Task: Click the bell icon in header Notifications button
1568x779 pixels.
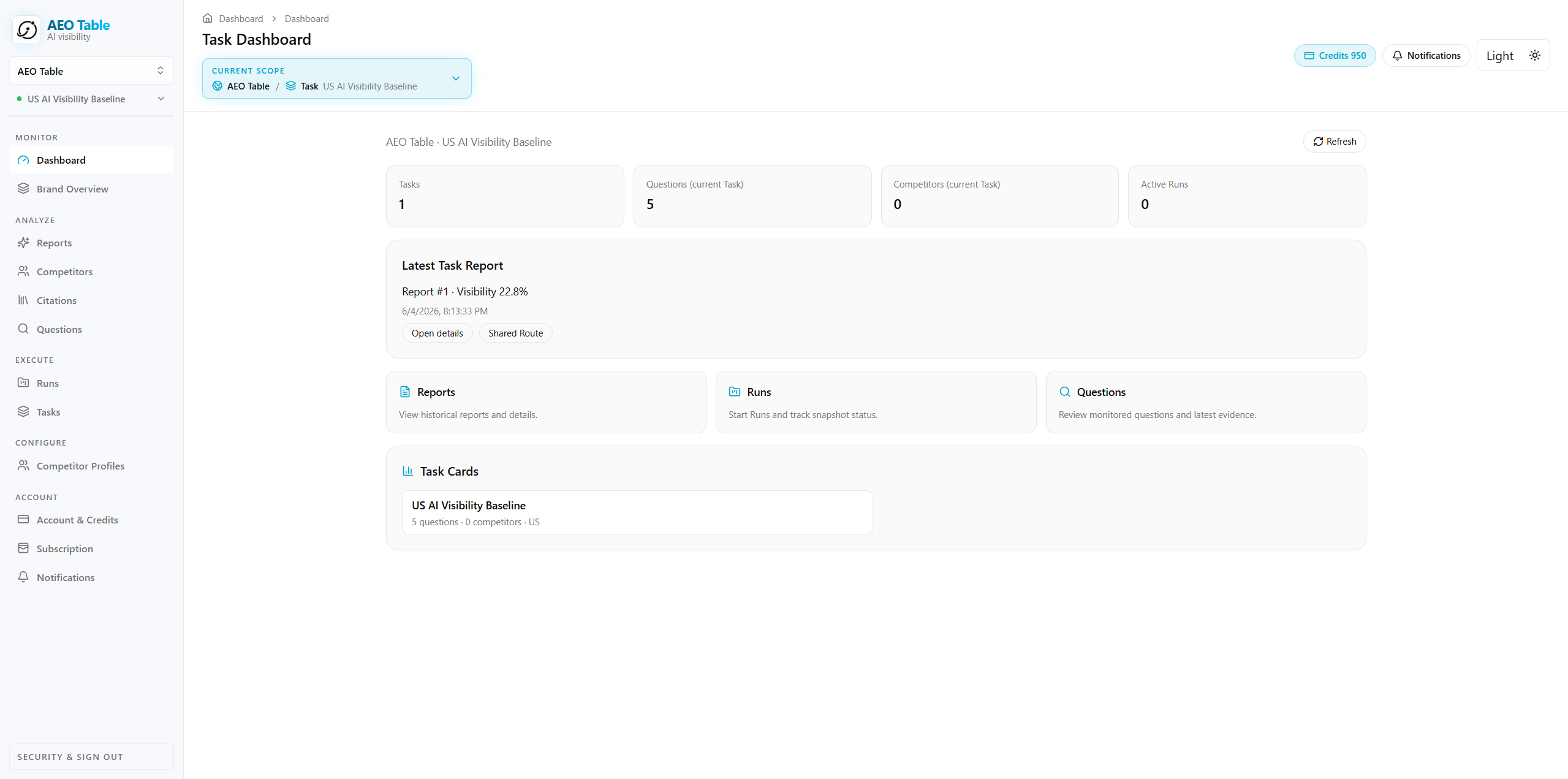Action: (1398, 56)
